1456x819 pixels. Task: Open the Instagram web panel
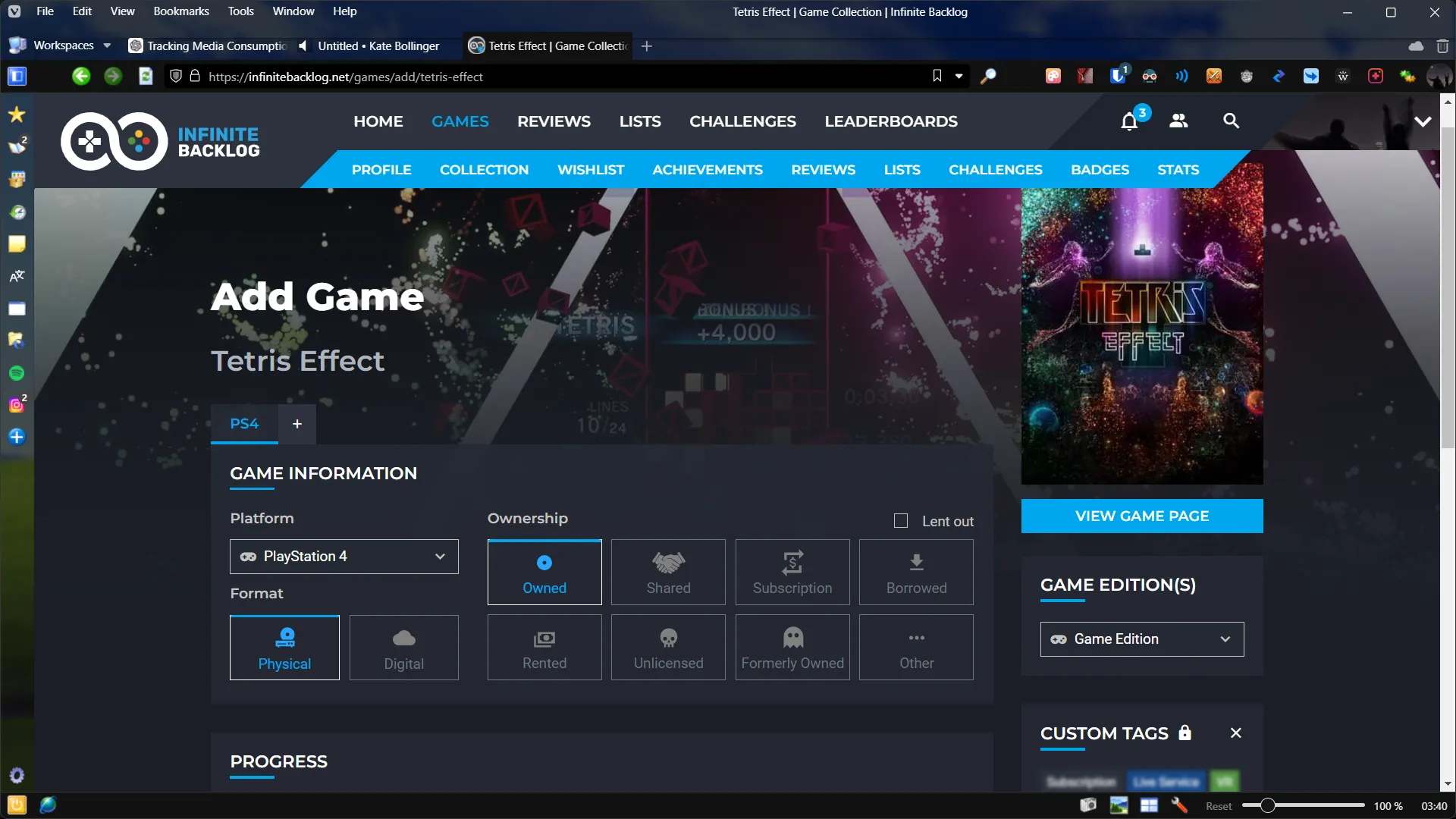point(17,405)
